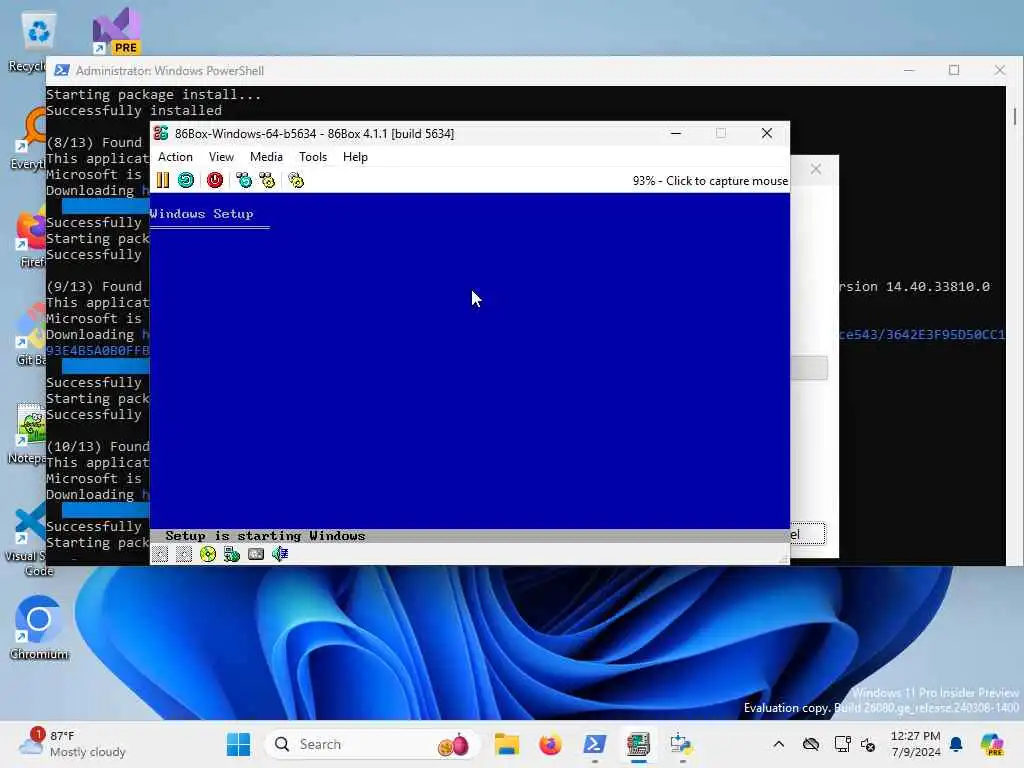Open the Chromium desktop shortcut
The image size is (1024, 768).
[39, 628]
